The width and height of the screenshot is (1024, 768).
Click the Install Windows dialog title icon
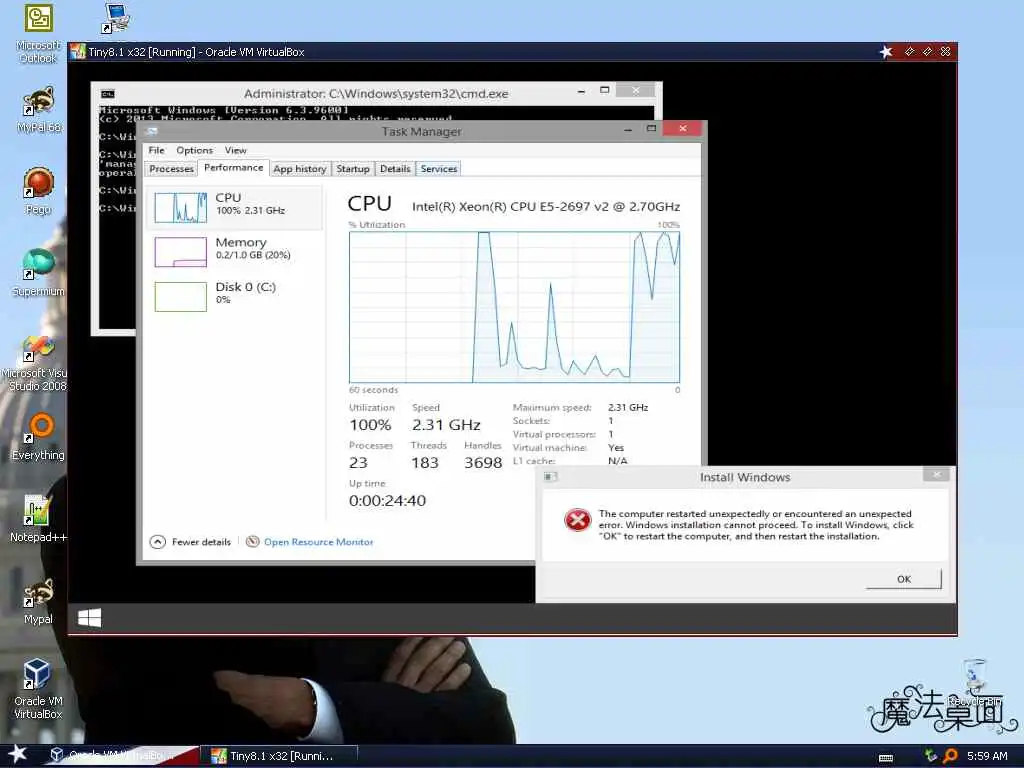pos(550,477)
